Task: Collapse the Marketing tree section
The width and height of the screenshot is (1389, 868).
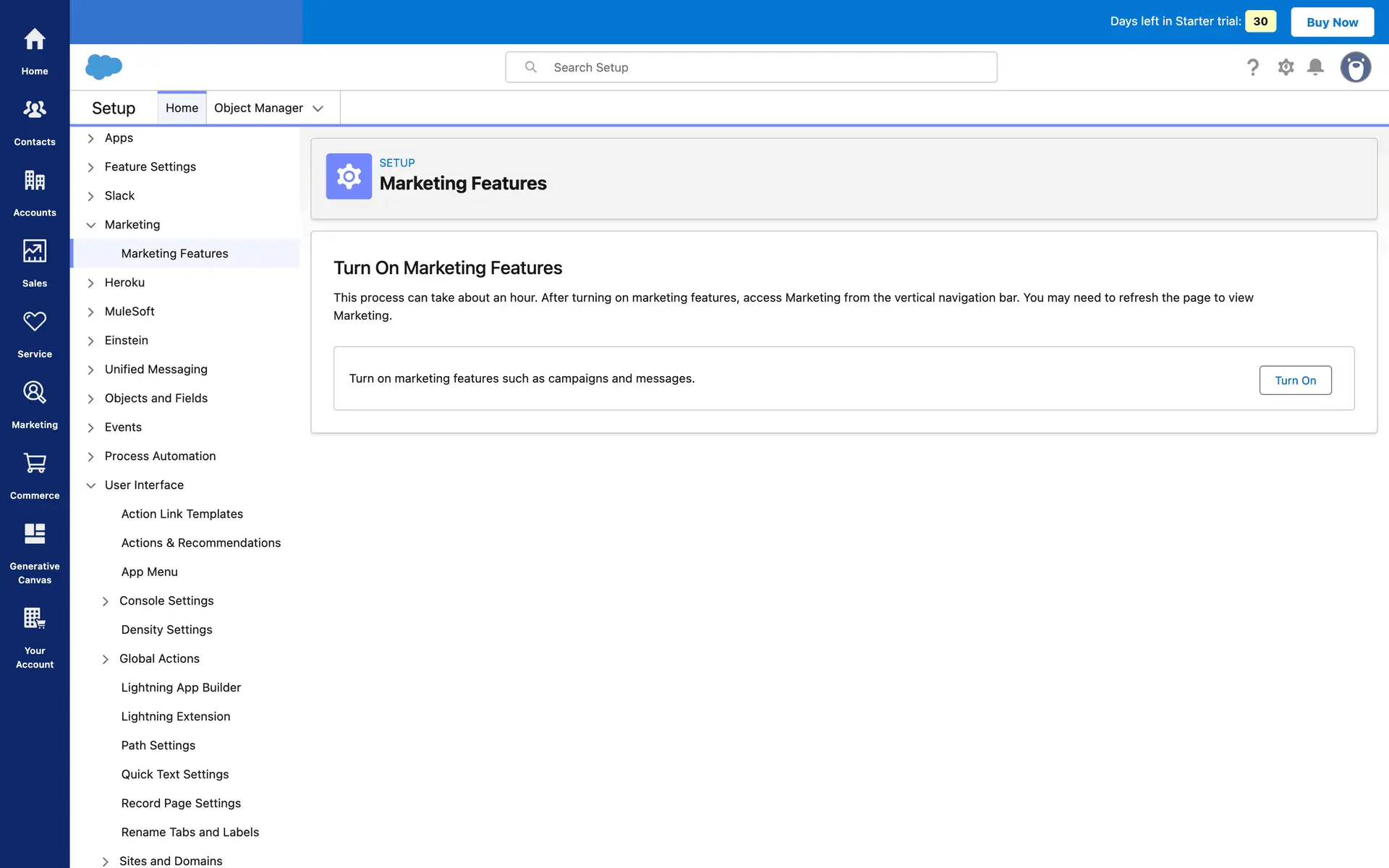Action: 91,225
